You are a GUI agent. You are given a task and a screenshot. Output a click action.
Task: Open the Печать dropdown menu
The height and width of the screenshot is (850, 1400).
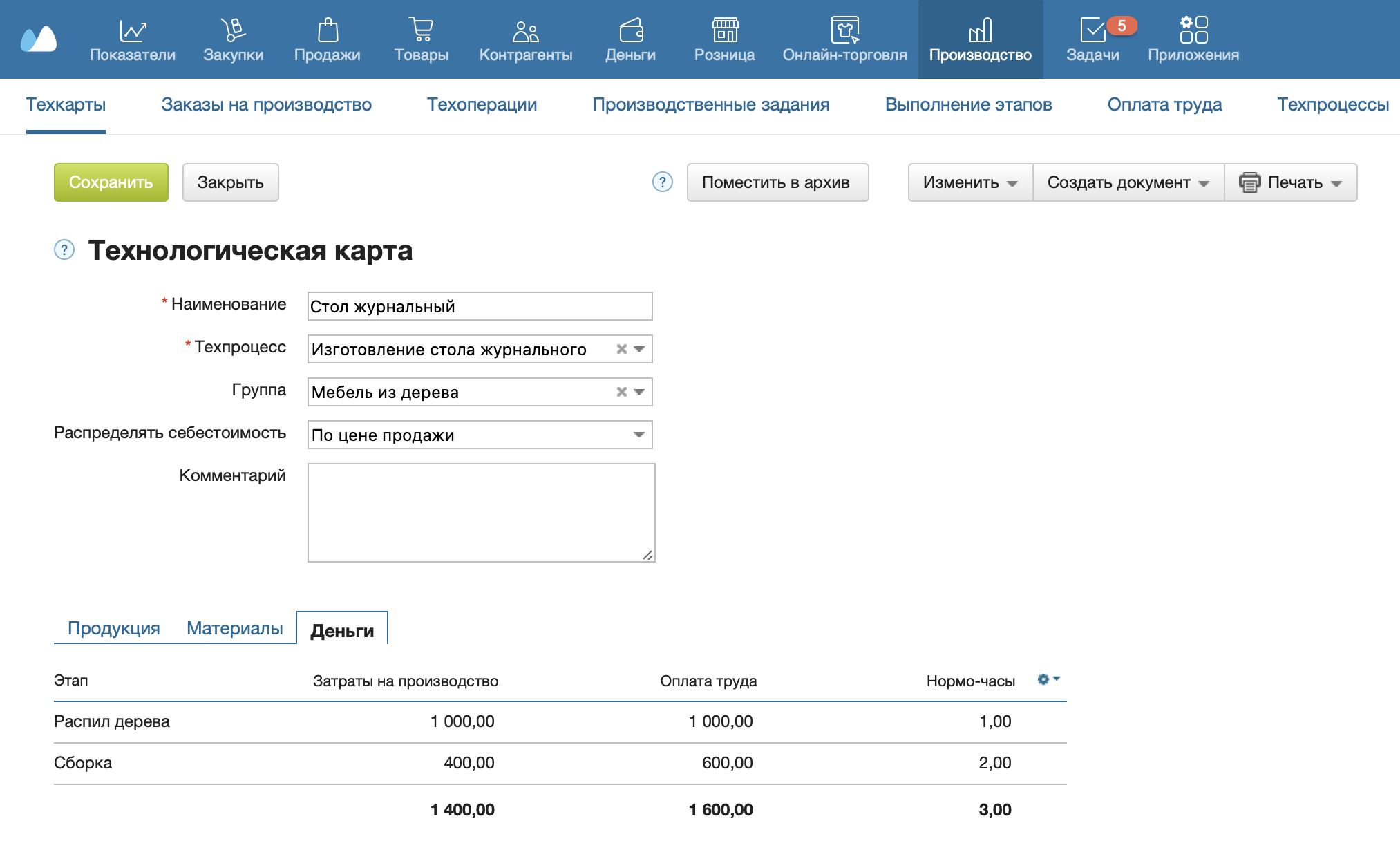pyautogui.click(x=1290, y=182)
